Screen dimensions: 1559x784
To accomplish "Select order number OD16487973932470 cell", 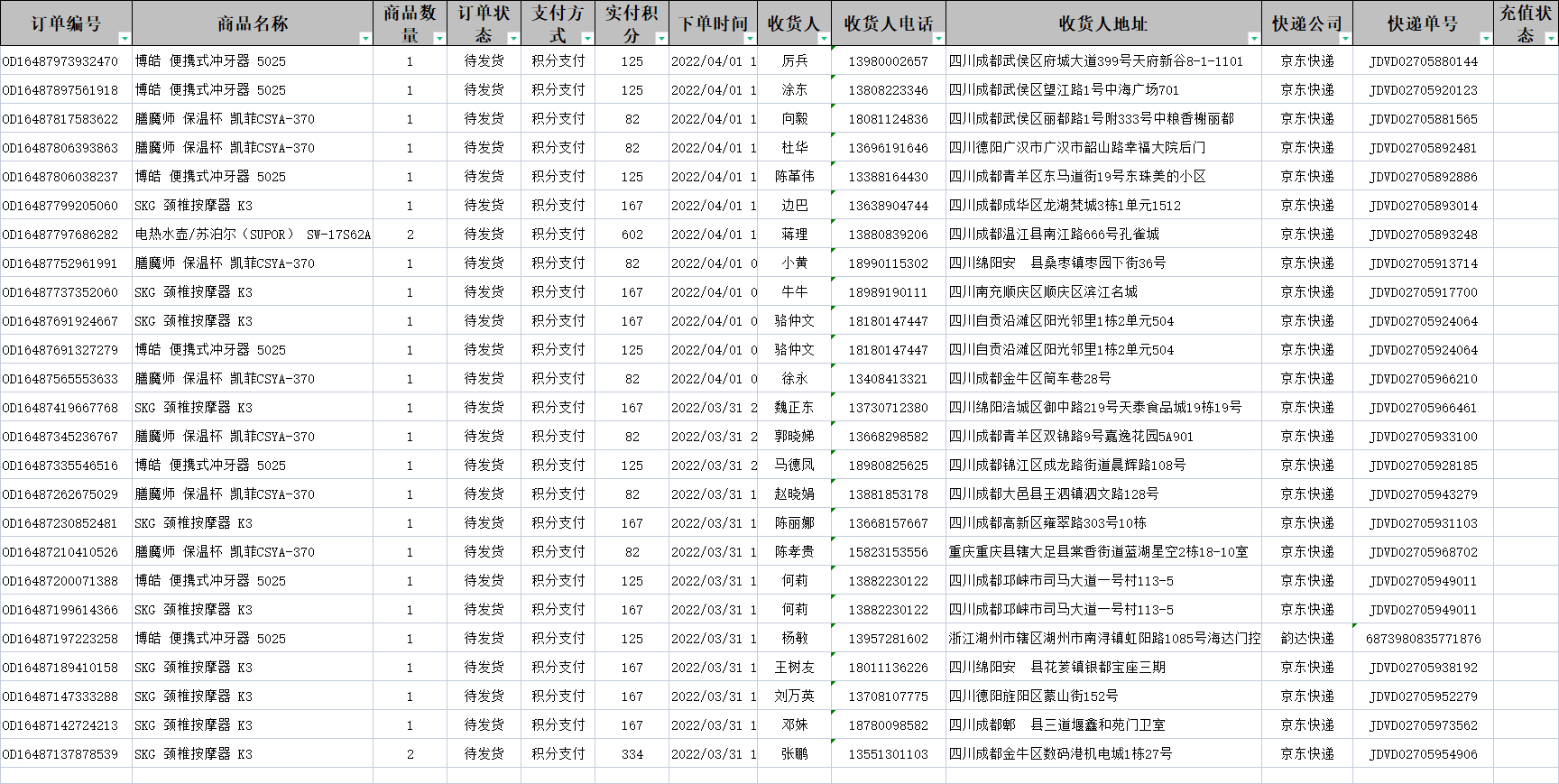I will coord(66,61).
